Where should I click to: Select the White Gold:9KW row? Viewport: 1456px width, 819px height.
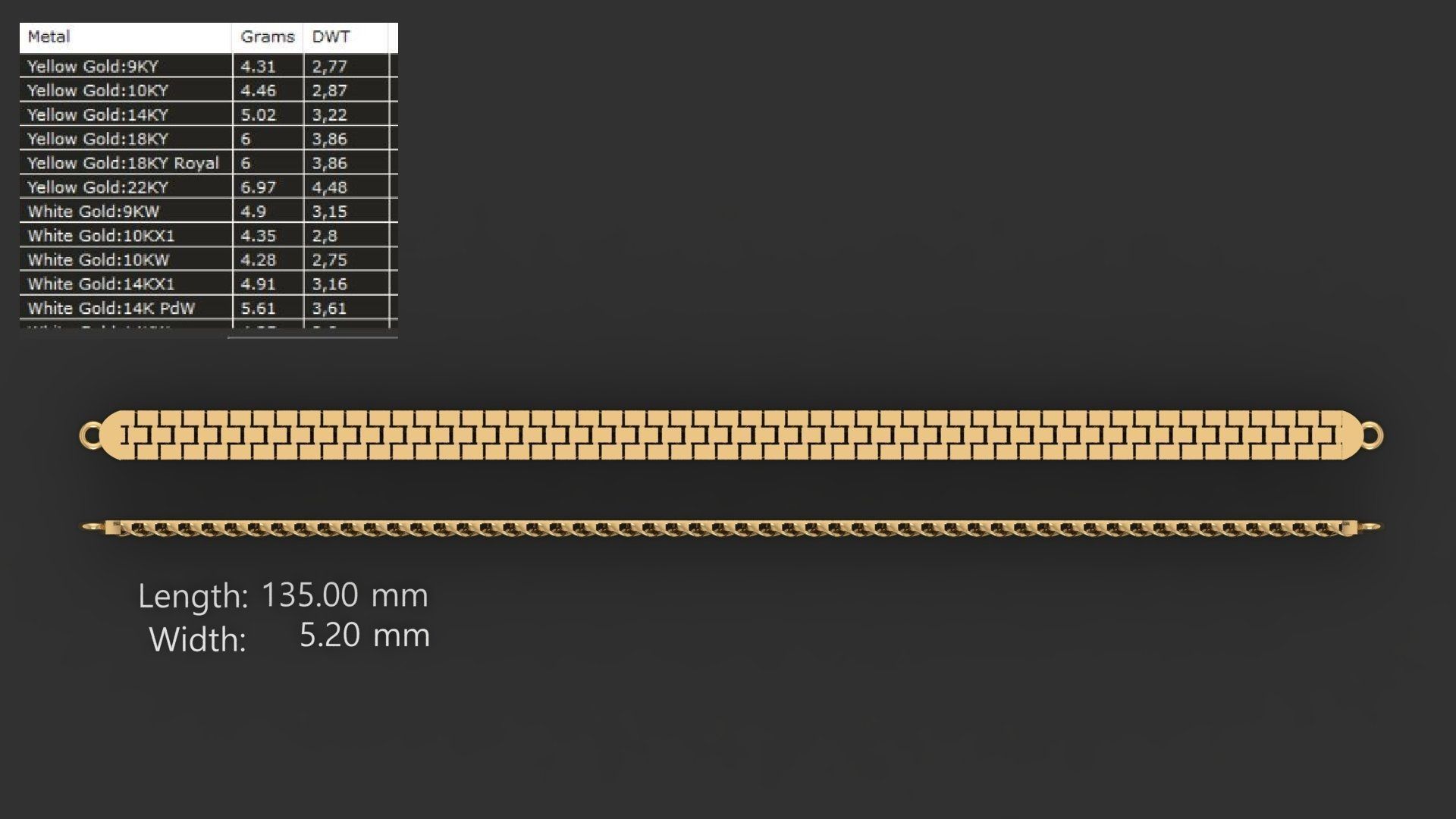(x=94, y=212)
